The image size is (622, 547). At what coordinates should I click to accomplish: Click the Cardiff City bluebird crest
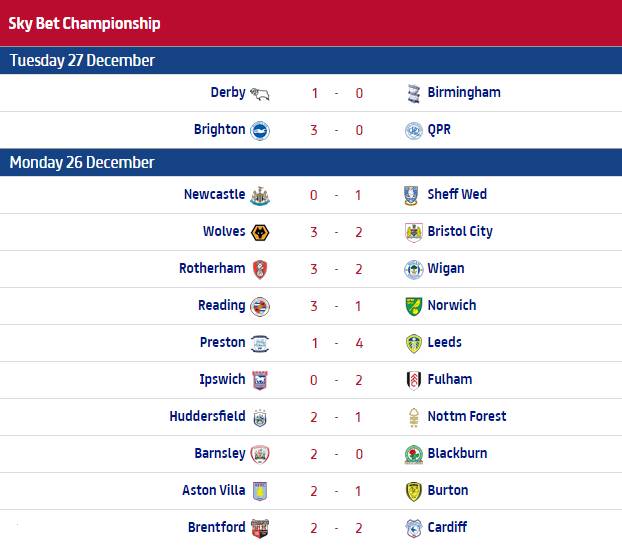414,528
